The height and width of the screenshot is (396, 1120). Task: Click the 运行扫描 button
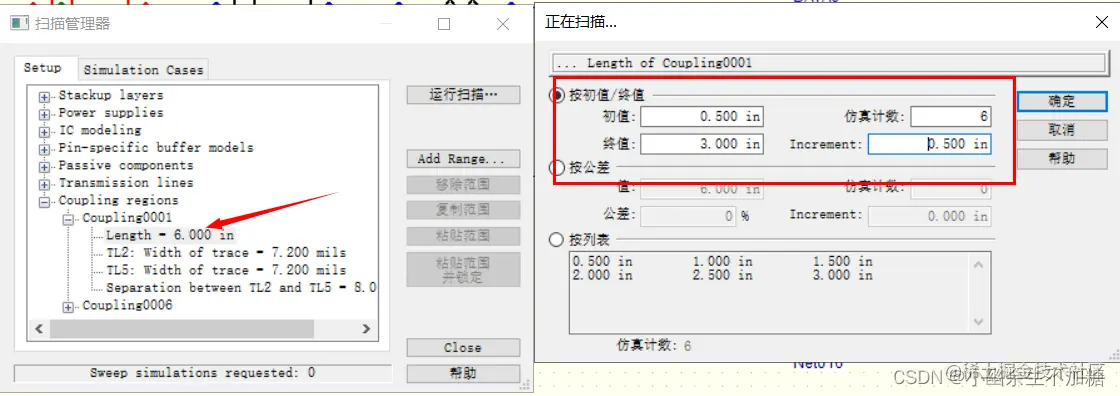pyautogui.click(x=463, y=94)
